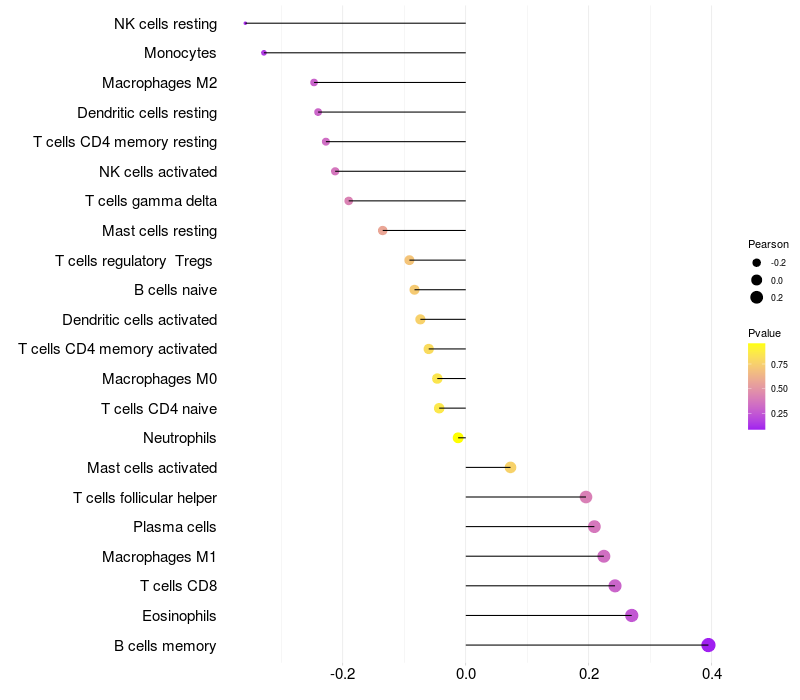
Task: Click the Eosinophils lollipop dot
Action: pyautogui.click(x=631, y=615)
